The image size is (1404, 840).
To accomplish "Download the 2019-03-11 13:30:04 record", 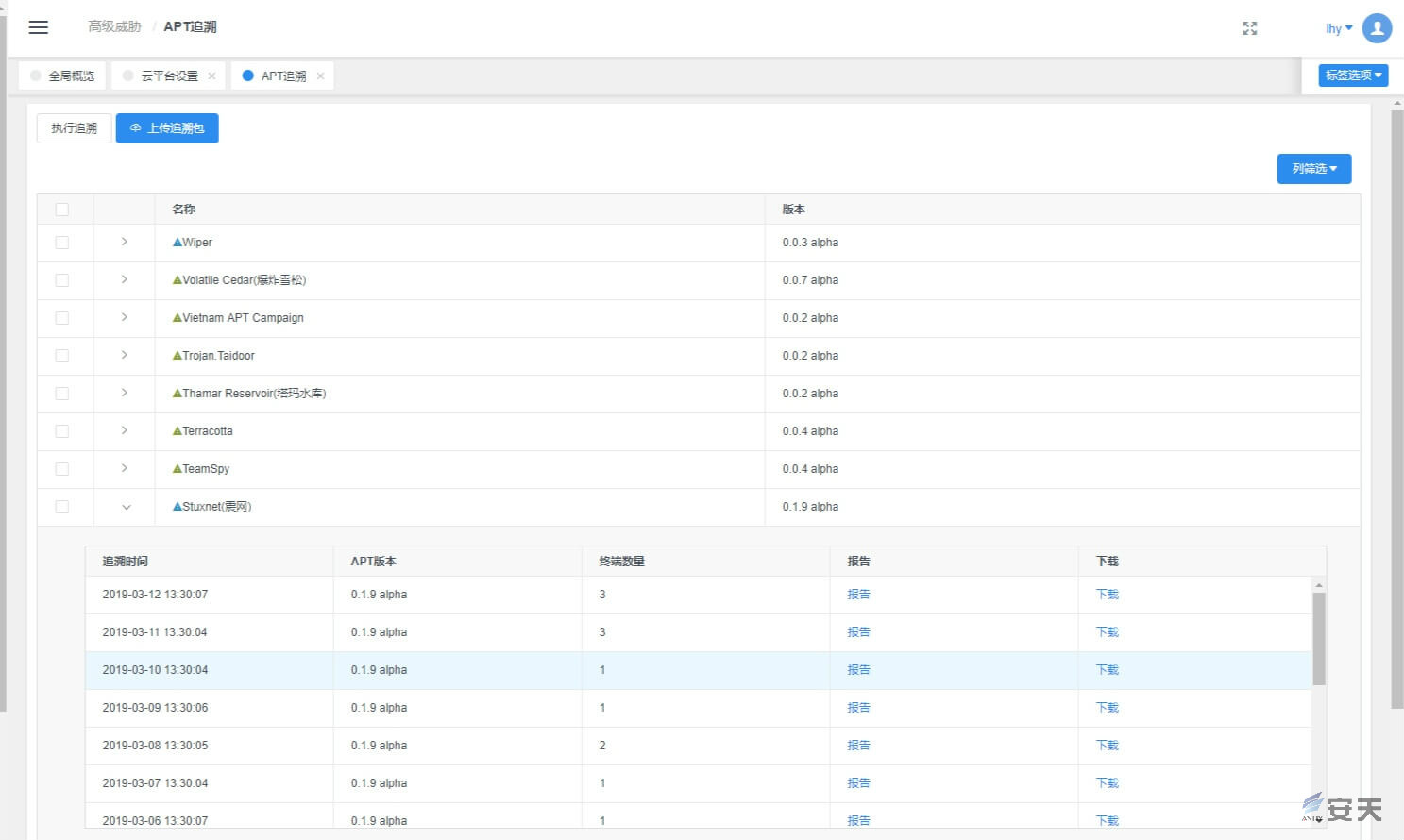I will (1107, 632).
